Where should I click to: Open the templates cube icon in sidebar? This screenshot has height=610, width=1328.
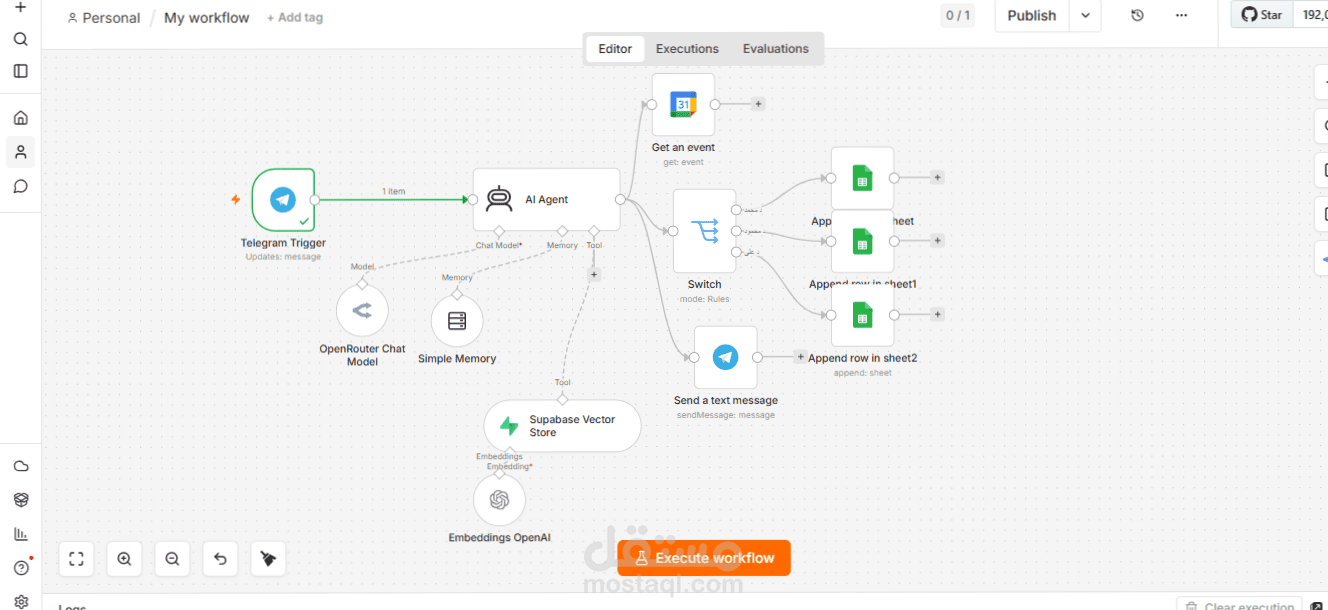pos(20,500)
